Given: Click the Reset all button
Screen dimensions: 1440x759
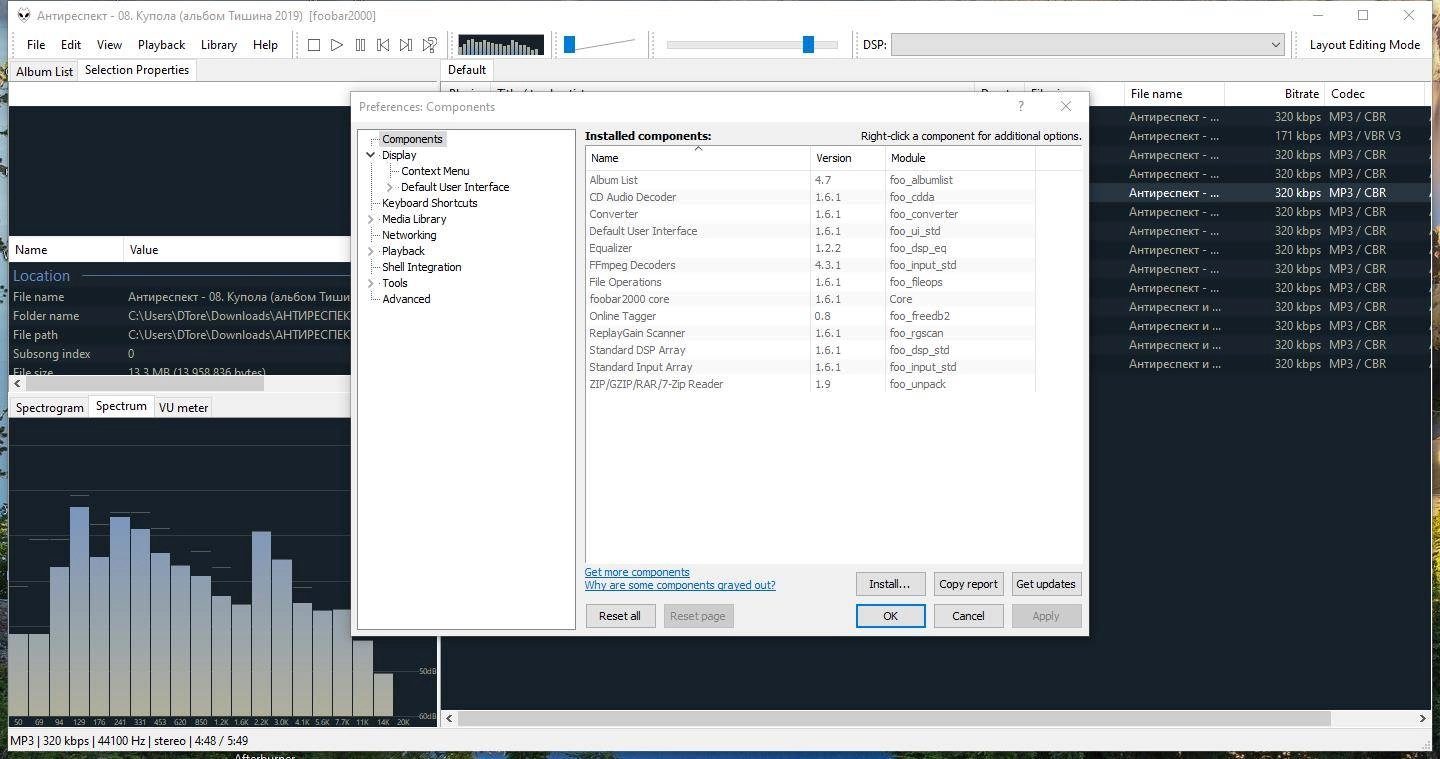Looking at the screenshot, I should (x=620, y=616).
